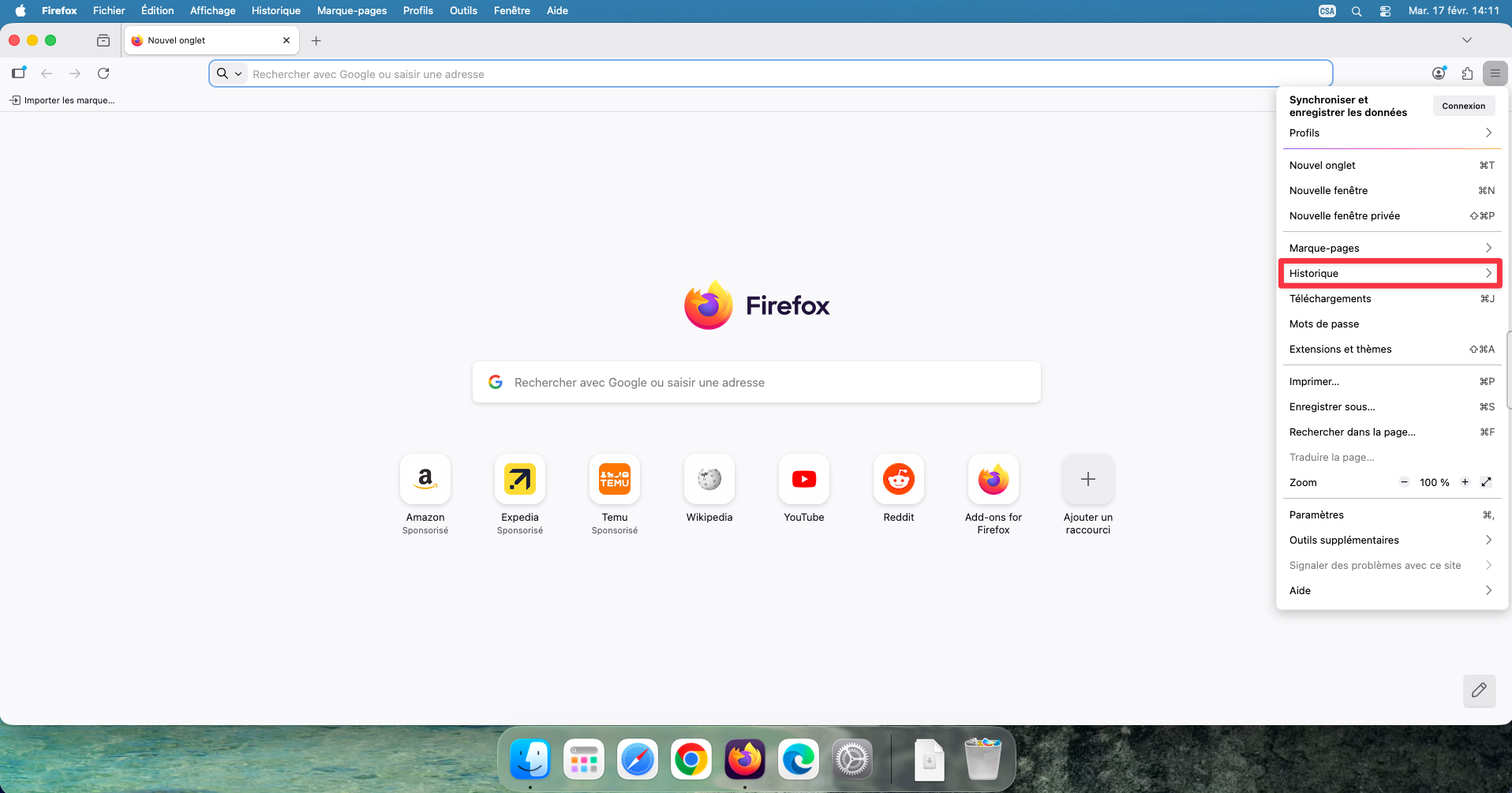Open System Settings from the Dock
Viewport: 1512px width, 793px height.
click(x=852, y=760)
